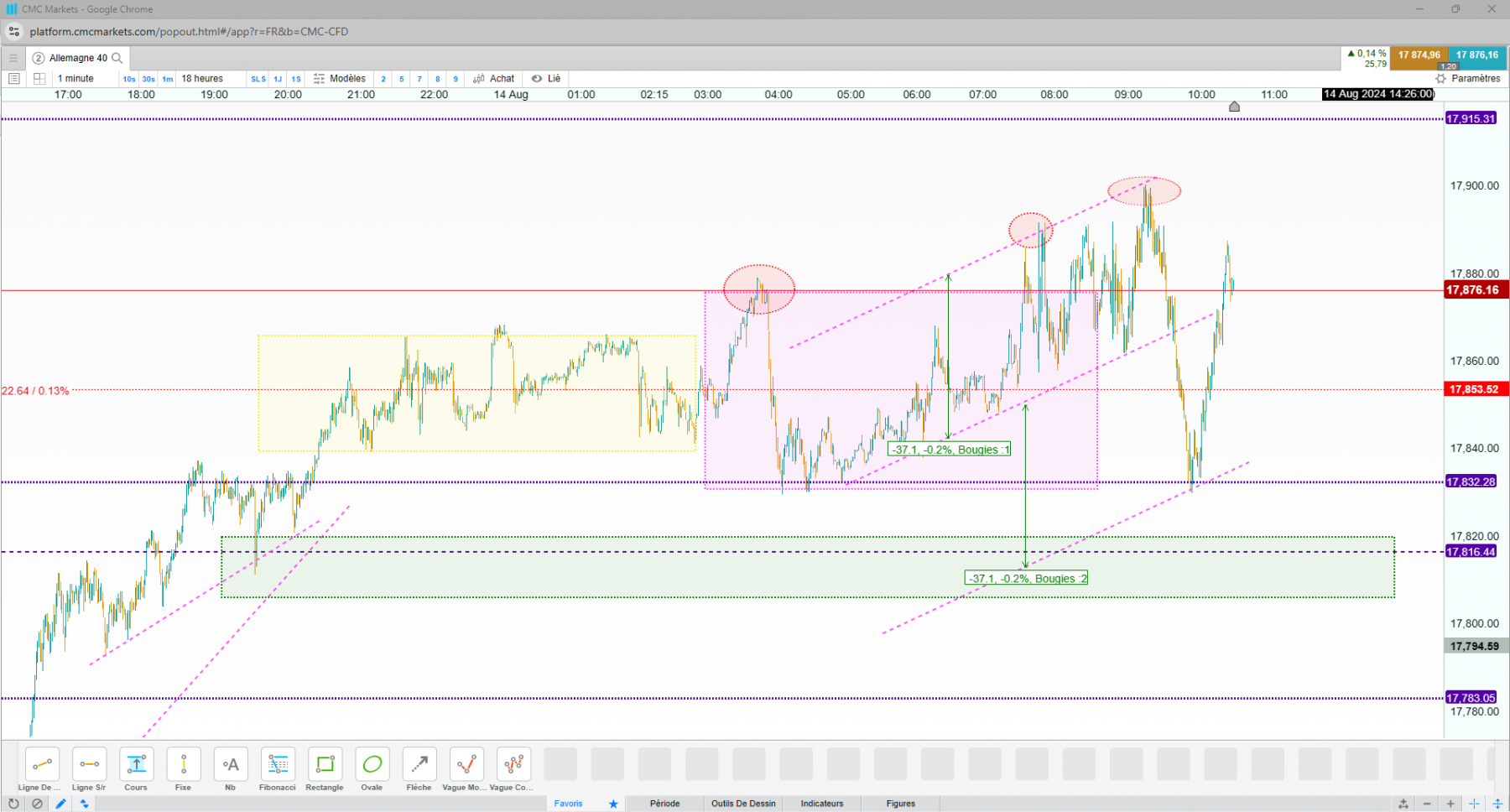1510x812 pixels.
Task: Click the blue up-down arrows icon
Action: (x=84, y=804)
